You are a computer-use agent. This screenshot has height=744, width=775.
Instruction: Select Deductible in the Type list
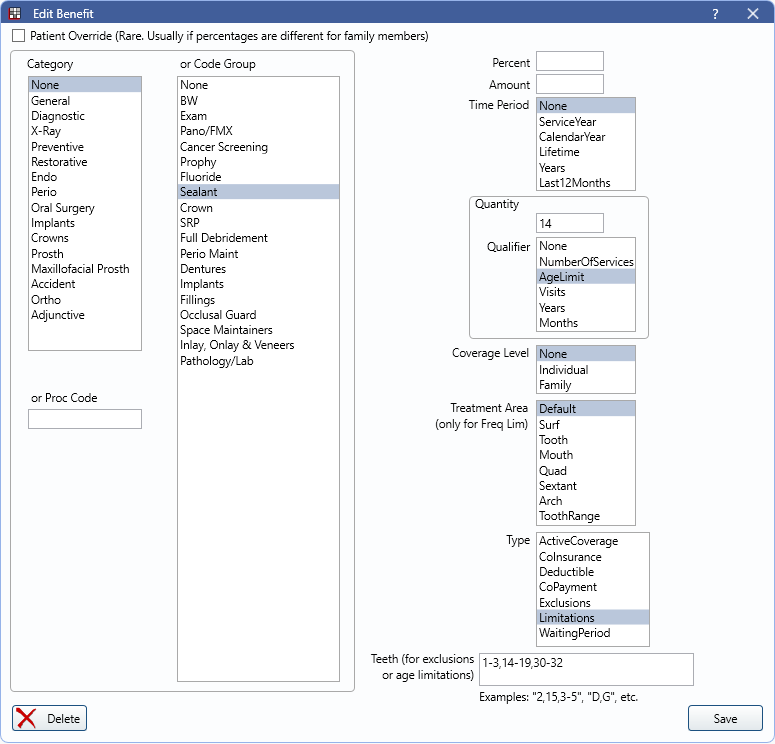(566, 572)
